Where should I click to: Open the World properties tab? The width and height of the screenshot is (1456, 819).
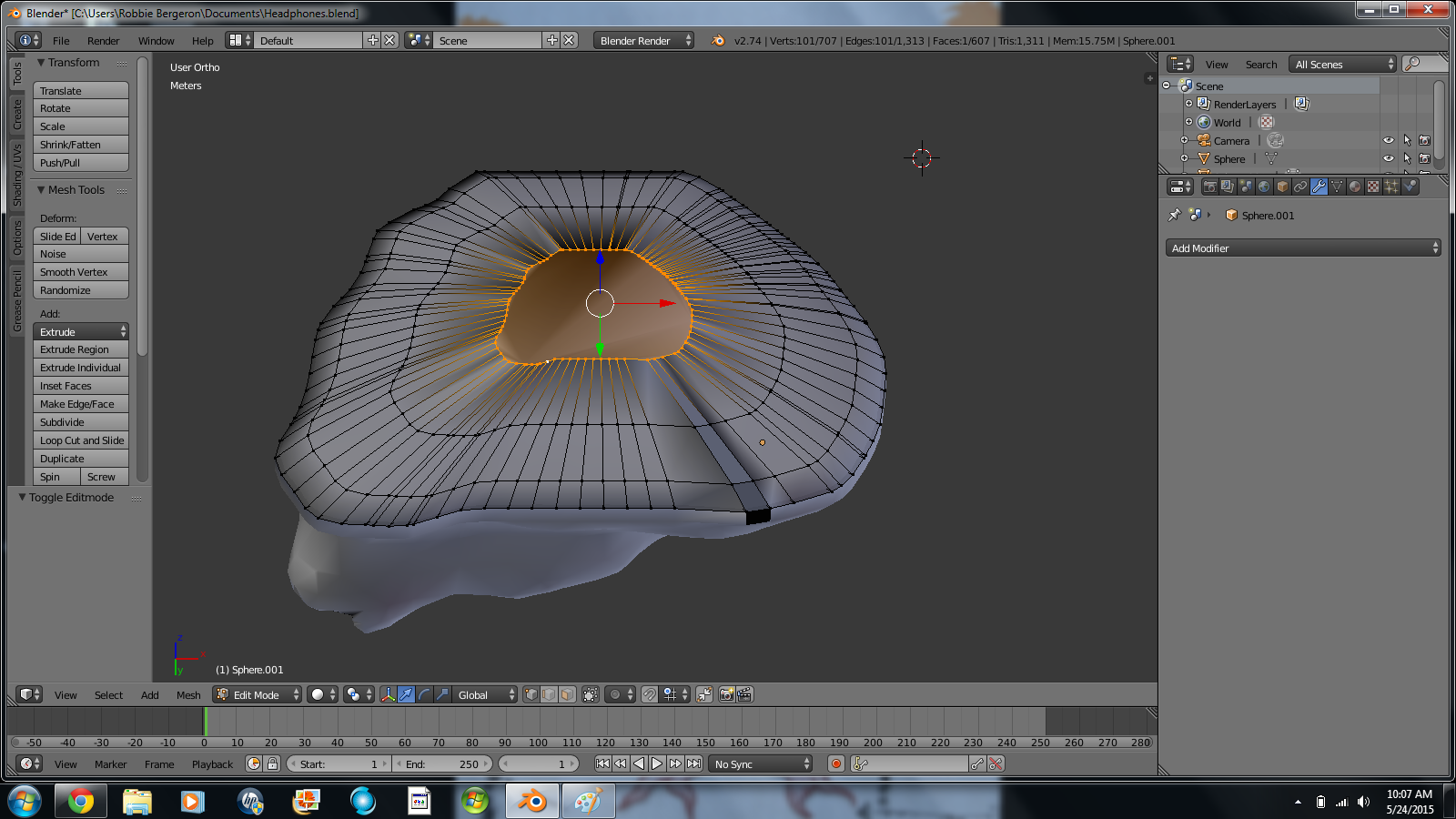tap(1264, 187)
